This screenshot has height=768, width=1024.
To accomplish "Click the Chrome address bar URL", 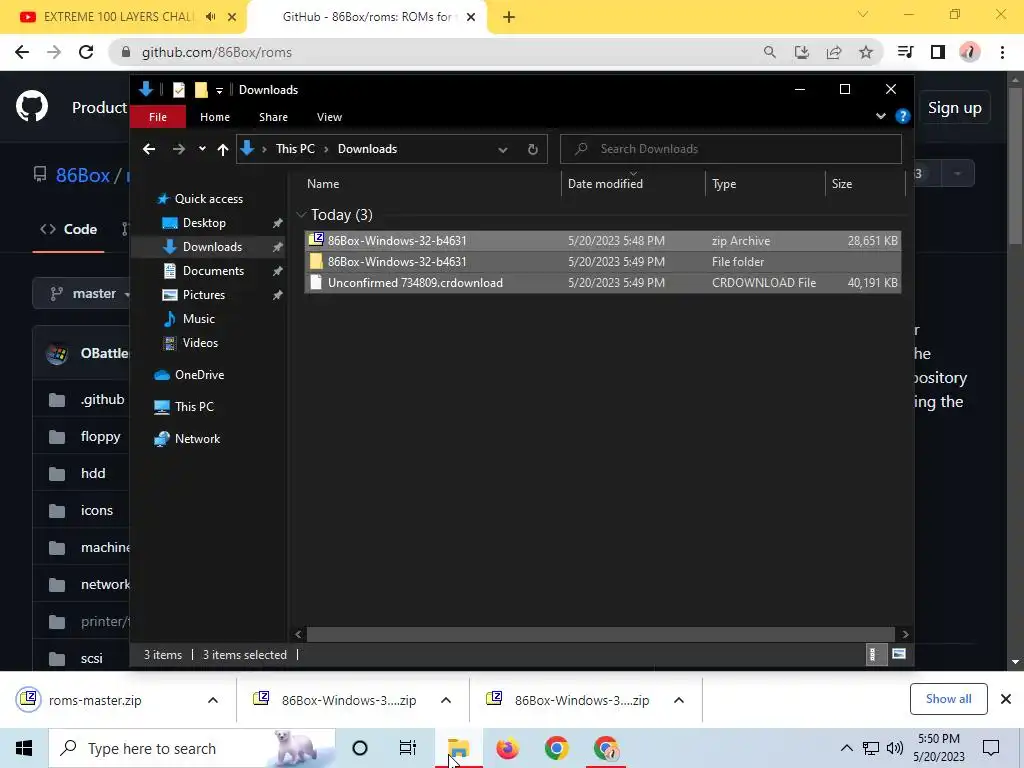I will tap(217, 52).
